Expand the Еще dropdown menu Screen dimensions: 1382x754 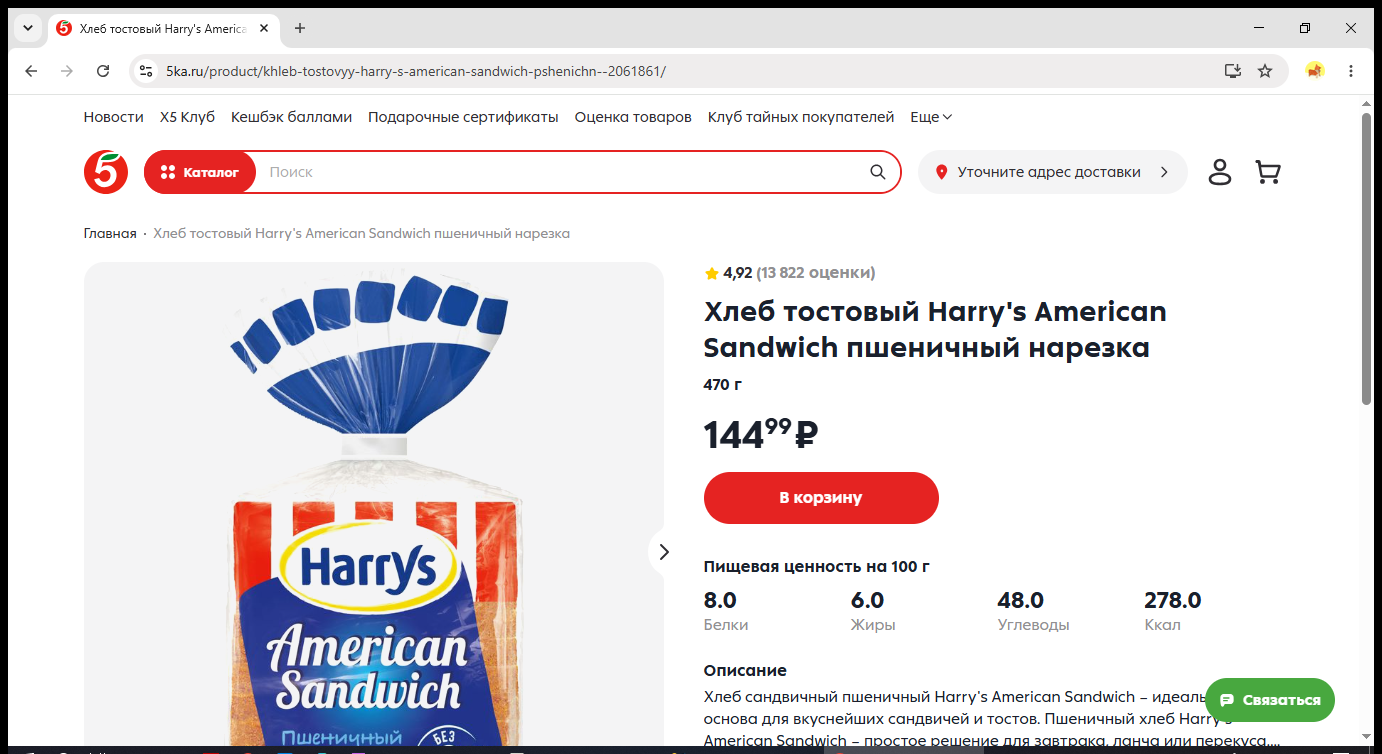point(931,117)
